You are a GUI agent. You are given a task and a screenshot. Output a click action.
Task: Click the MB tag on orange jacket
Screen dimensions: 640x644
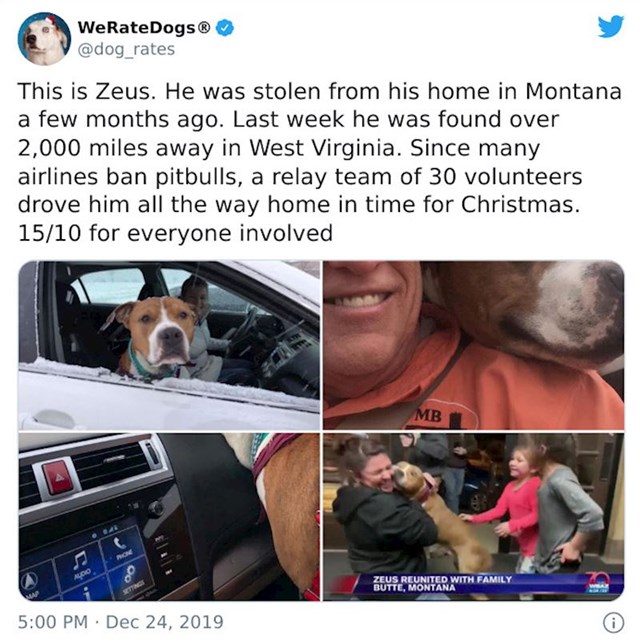pyautogui.click(x=428, y=416)
